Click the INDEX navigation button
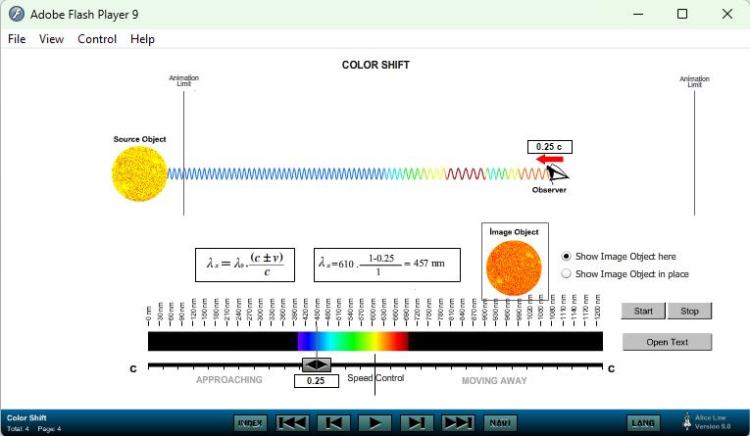 (250, 423)
